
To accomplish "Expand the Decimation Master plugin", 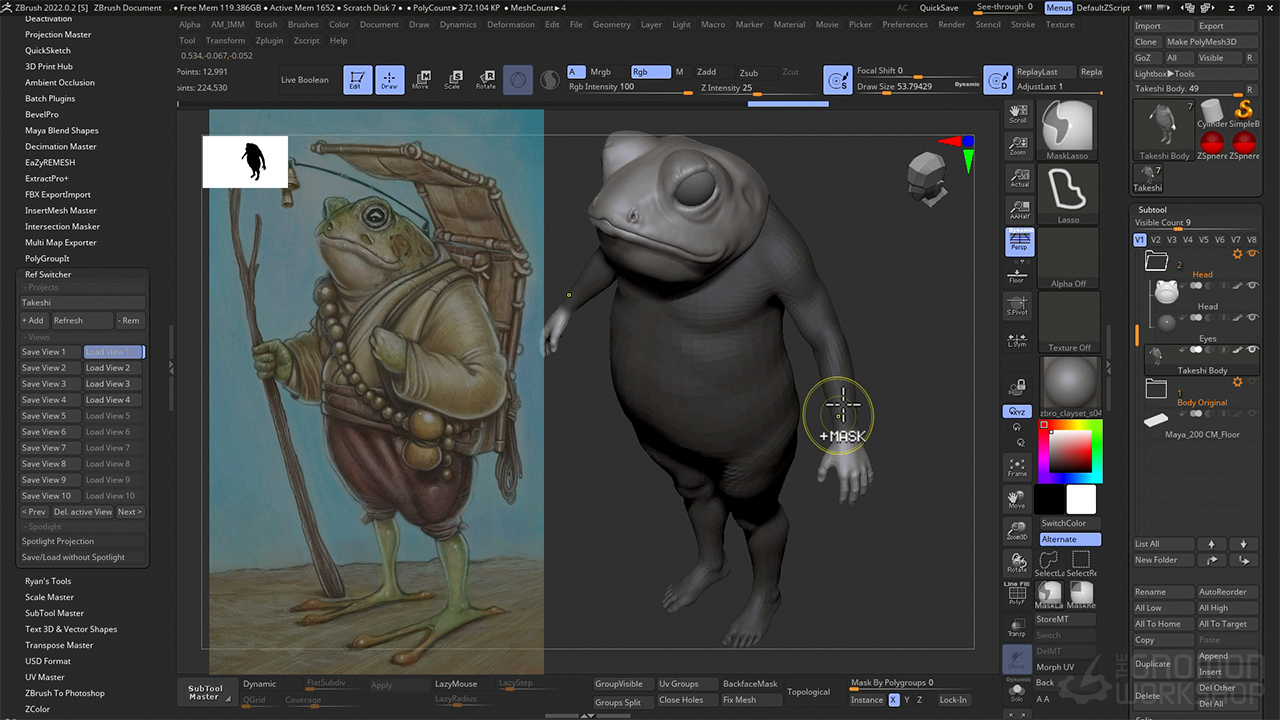I will click(x=60, y=147).
